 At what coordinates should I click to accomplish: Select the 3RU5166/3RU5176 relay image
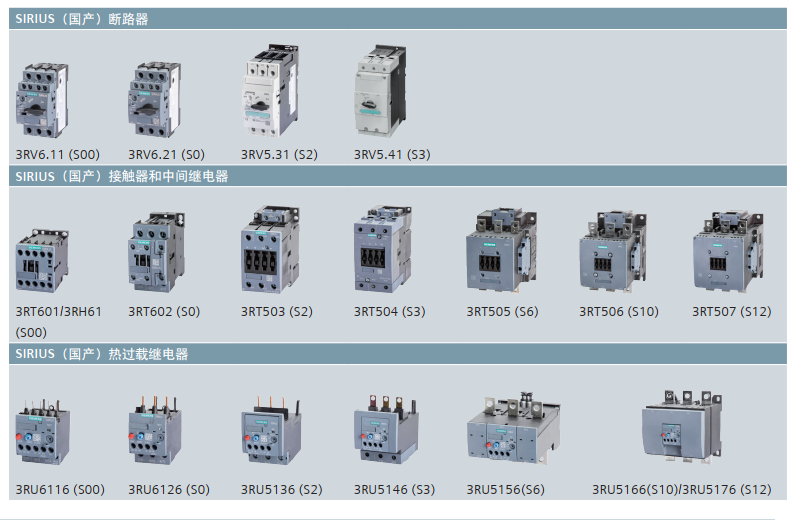tap(682, 426)
